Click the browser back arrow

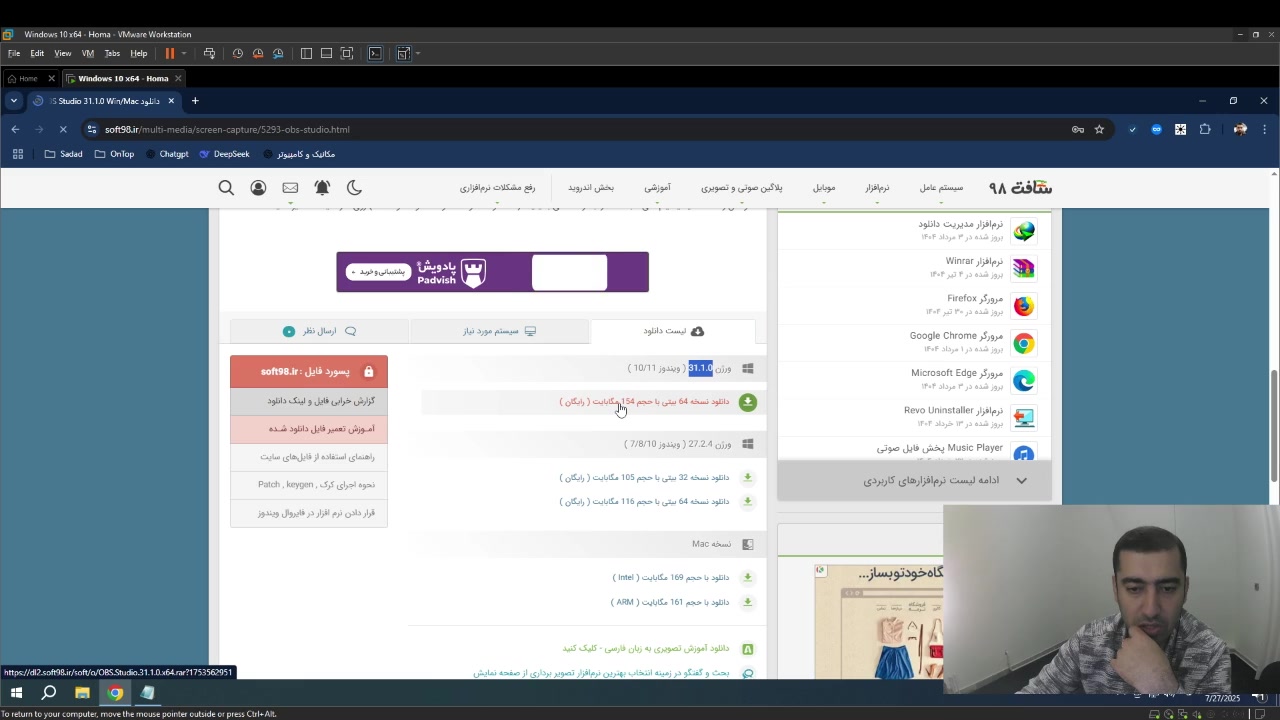point(15,129)
